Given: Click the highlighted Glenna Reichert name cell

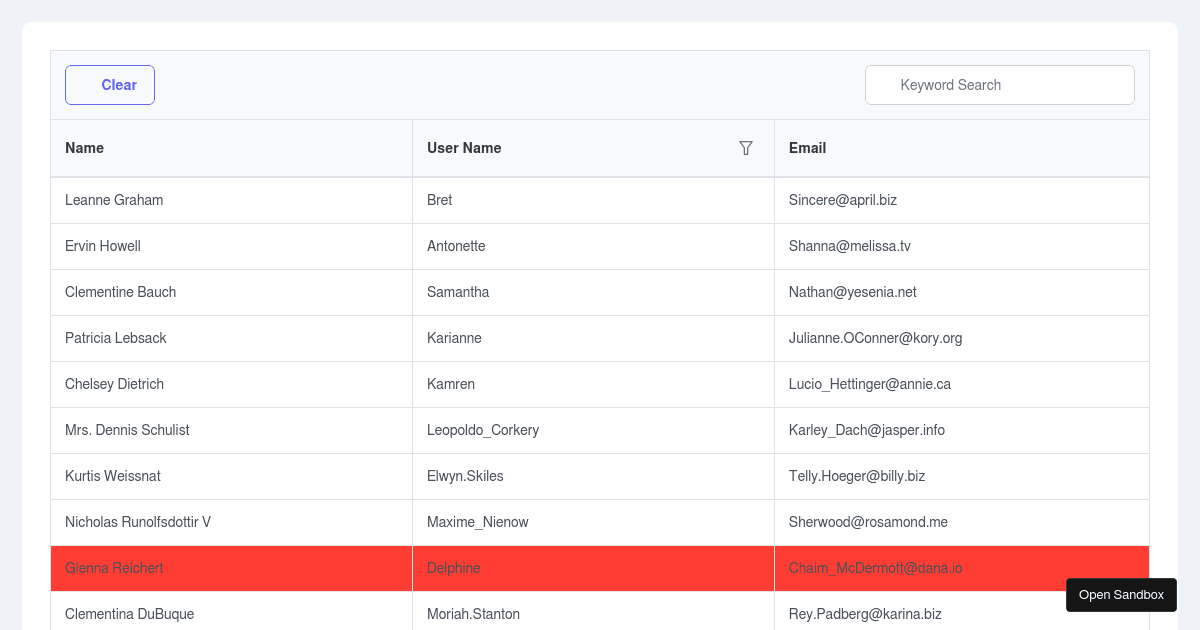Looking at the screenshot, I should pyautogui.click(x=114, y=568).
